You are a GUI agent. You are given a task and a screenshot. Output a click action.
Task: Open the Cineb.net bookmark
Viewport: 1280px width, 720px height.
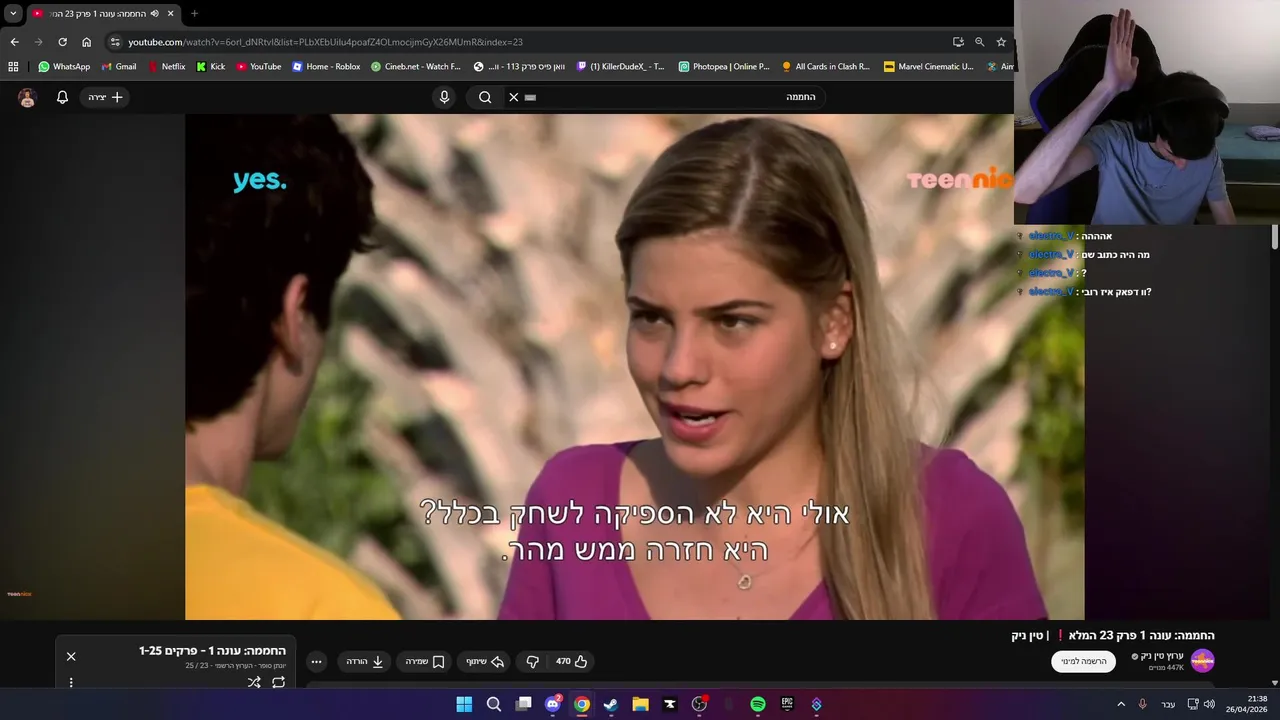tap(416, 67)
